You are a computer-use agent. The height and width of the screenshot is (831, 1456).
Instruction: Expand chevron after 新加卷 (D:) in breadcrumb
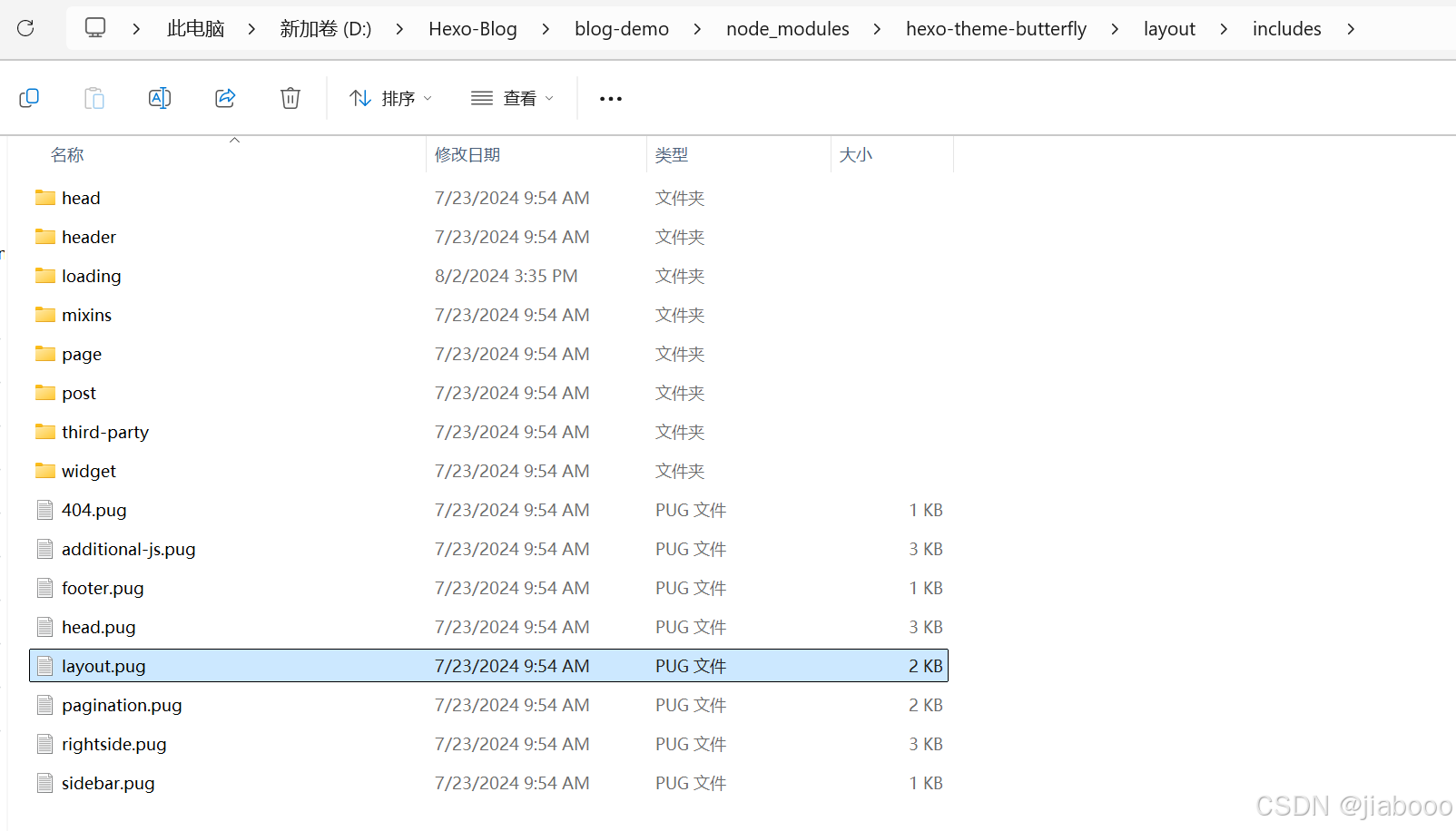point(399,29)
